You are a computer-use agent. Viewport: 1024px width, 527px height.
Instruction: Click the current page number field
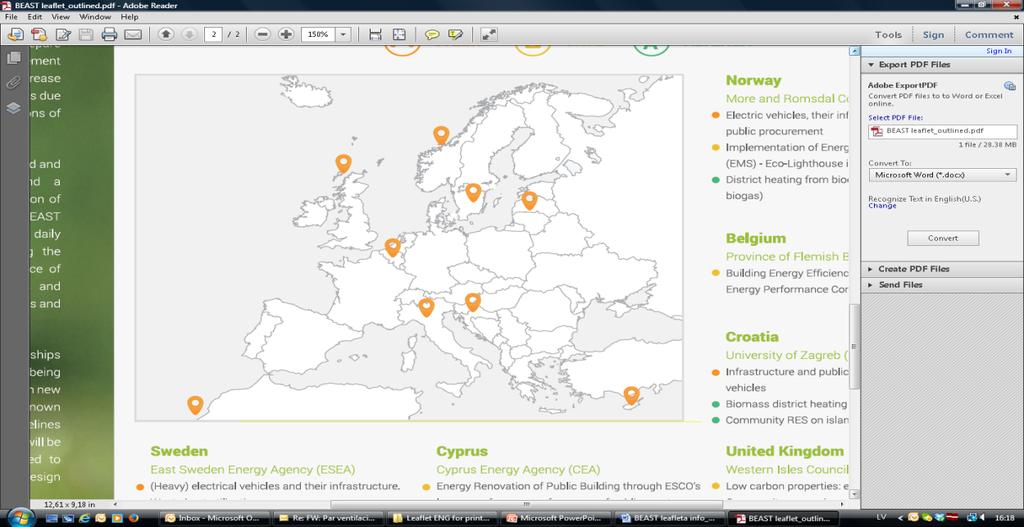coord(213,34)
